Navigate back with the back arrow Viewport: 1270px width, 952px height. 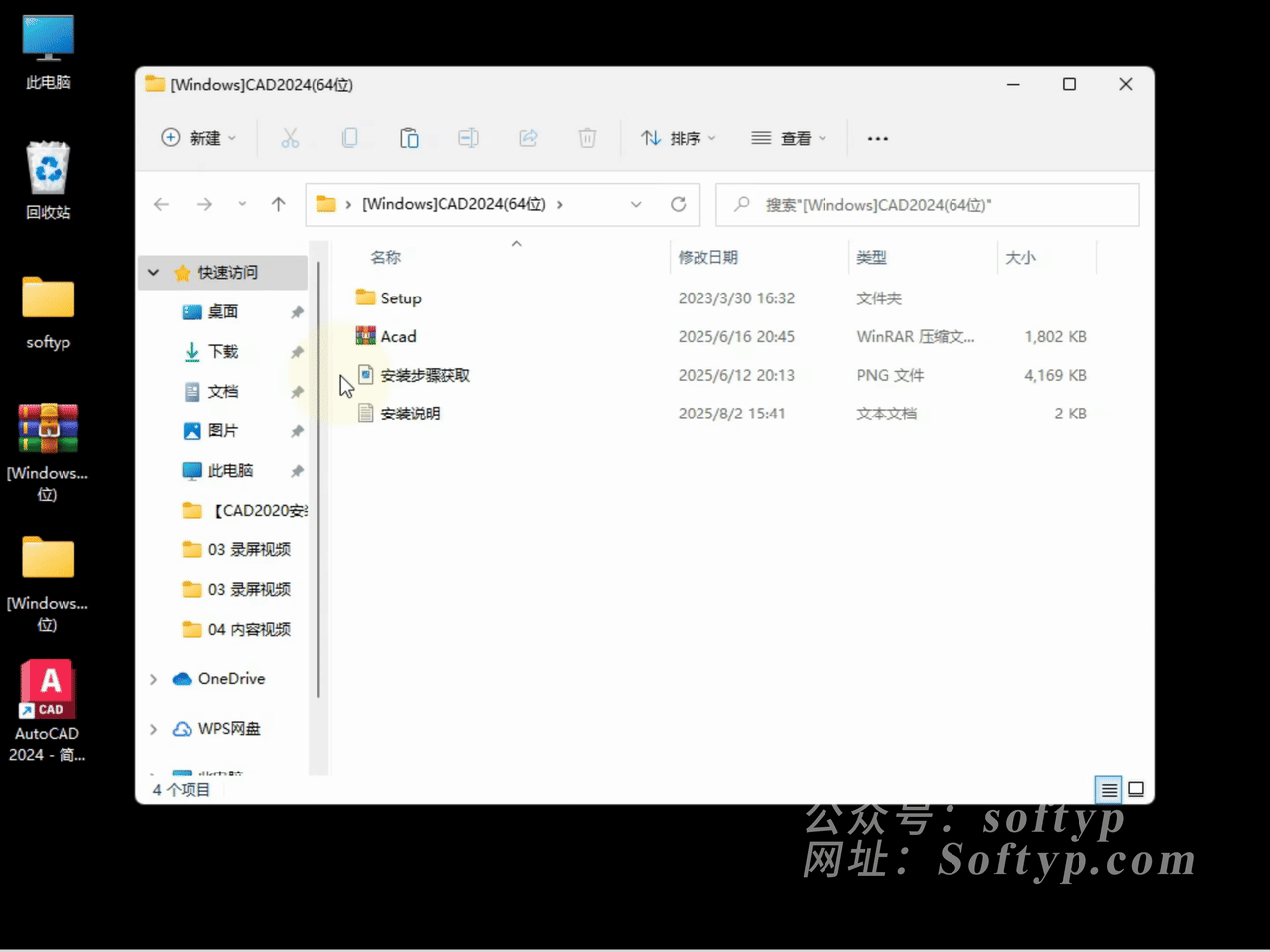[x=161, y=204]
